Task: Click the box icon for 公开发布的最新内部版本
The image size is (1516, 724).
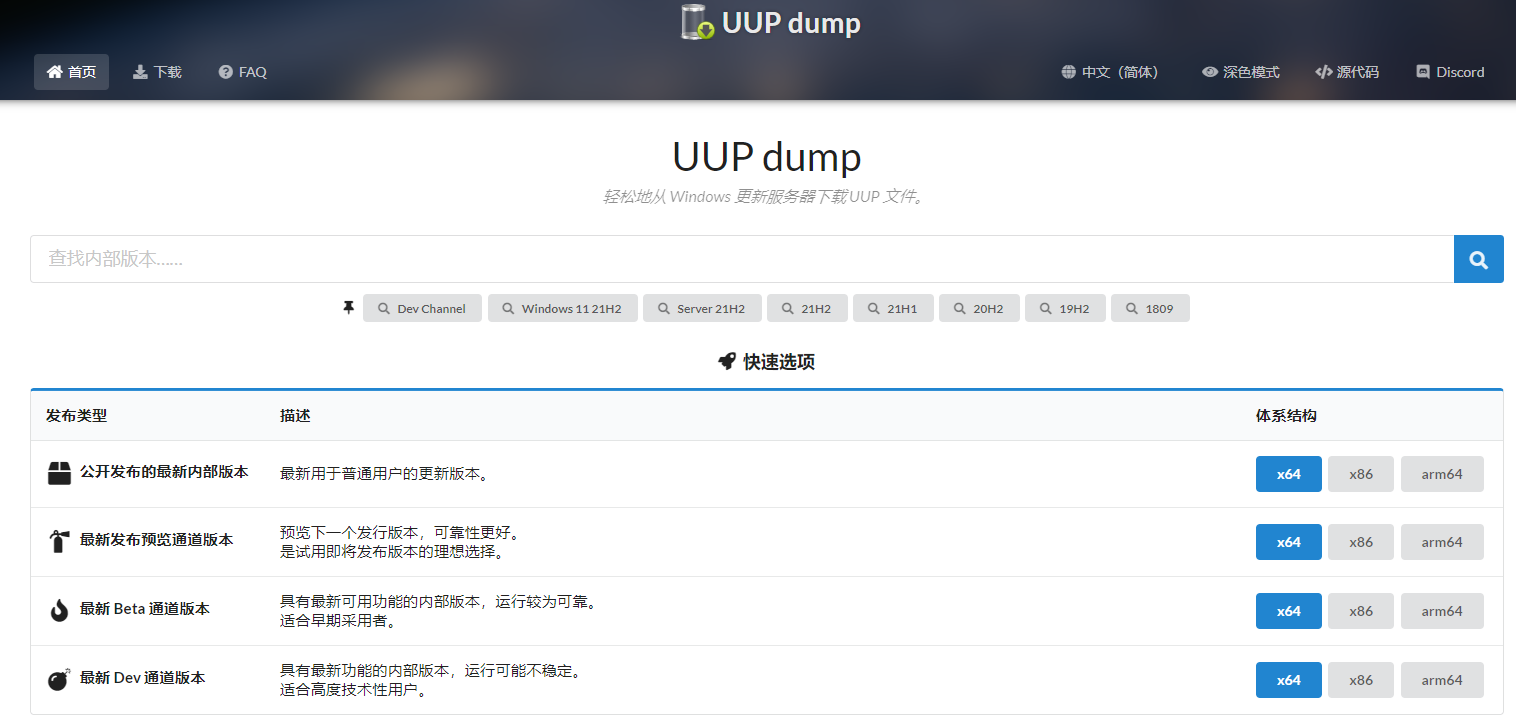Action: click(x=59, y=473)
